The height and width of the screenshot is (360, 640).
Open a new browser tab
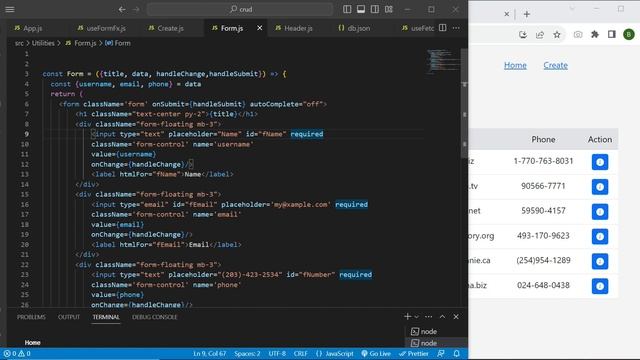(x=527, y=14)
